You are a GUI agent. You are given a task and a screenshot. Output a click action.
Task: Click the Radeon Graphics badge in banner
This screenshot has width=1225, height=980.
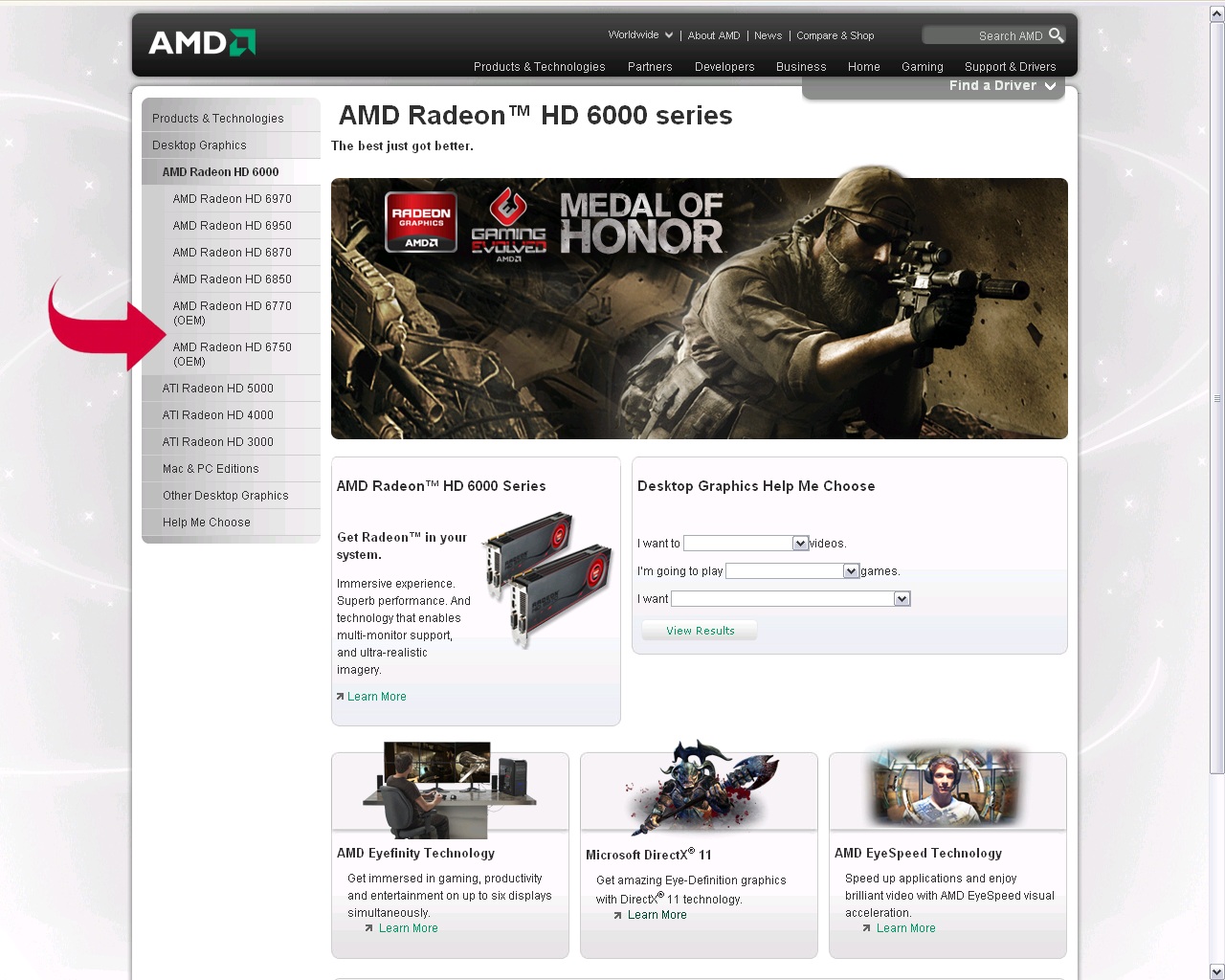[x=421, y=222]
